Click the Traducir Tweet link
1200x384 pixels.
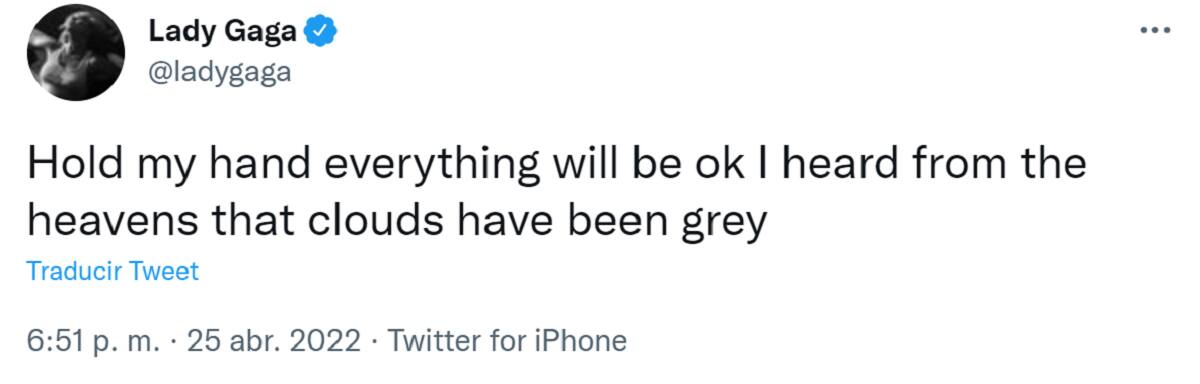pyautogui.click(x=113, y=272)
